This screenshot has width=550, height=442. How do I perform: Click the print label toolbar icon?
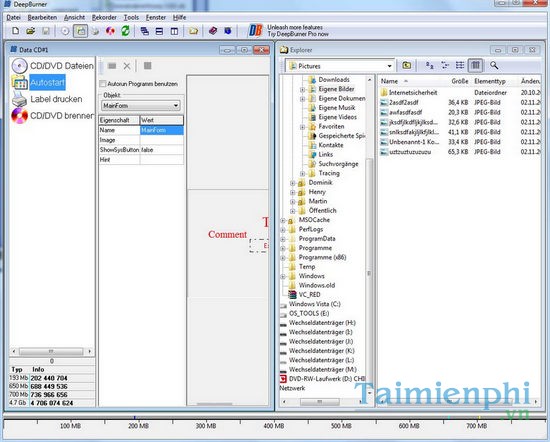95,31
